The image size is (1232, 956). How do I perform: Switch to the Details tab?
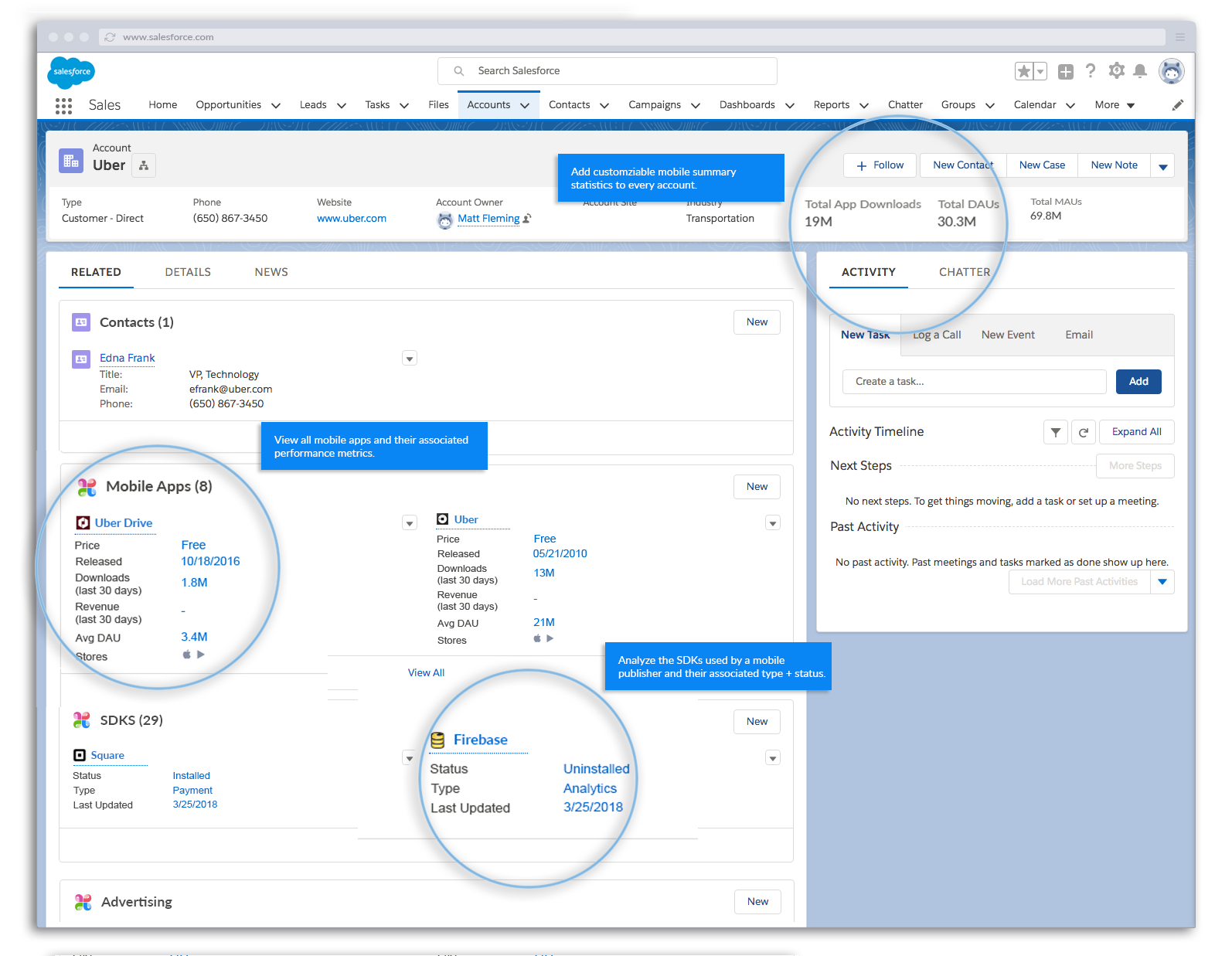point(188,272)
